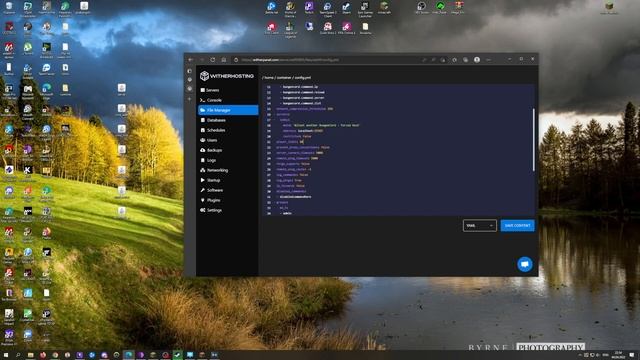Open the Networking section

(x=227, y=170)
